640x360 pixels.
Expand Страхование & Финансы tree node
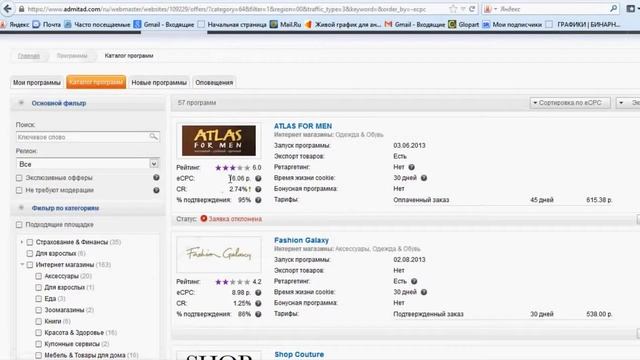(22, 242)
